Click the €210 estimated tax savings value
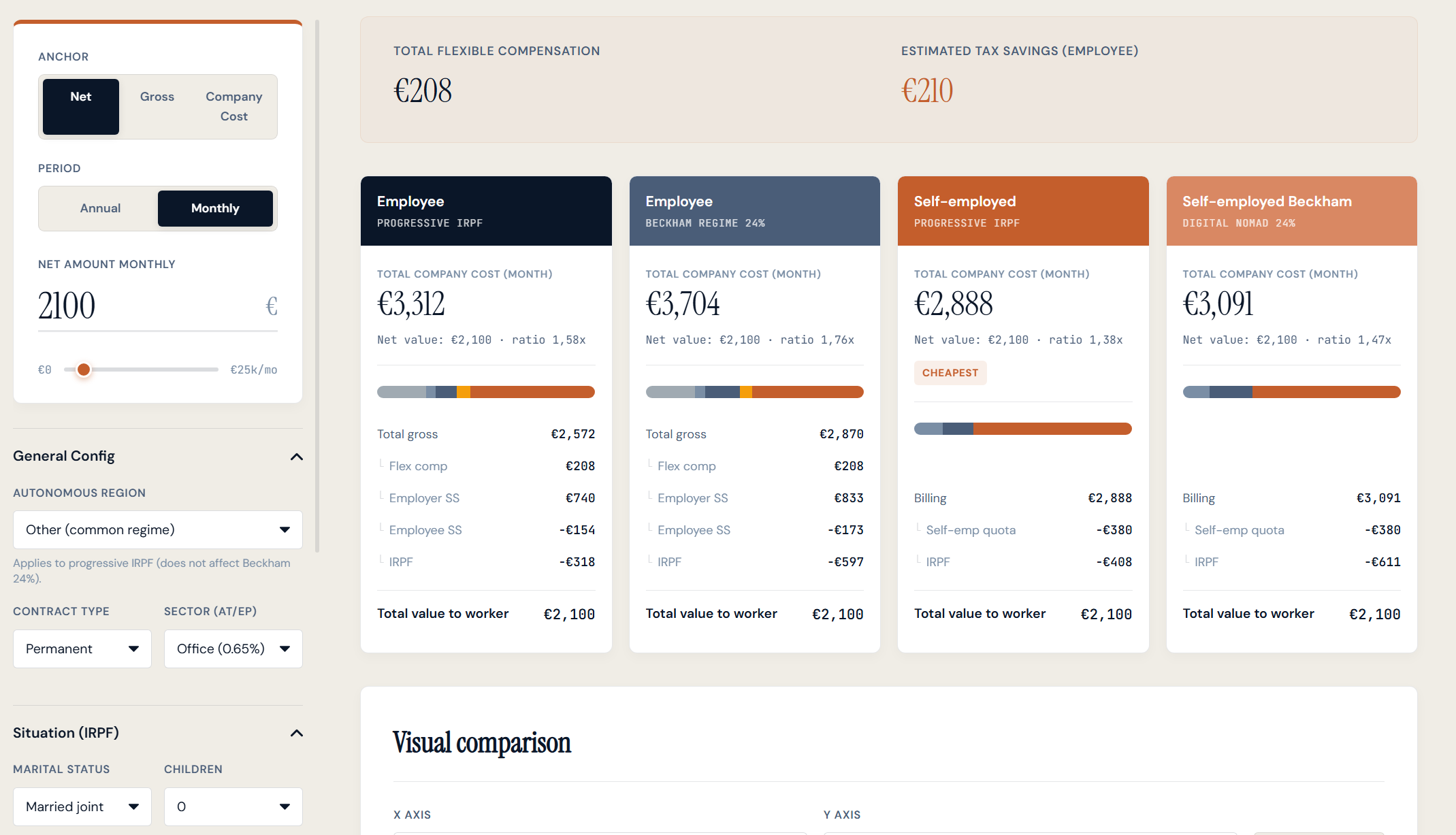This screenshot has width=1456, height=835. point(927,91)
